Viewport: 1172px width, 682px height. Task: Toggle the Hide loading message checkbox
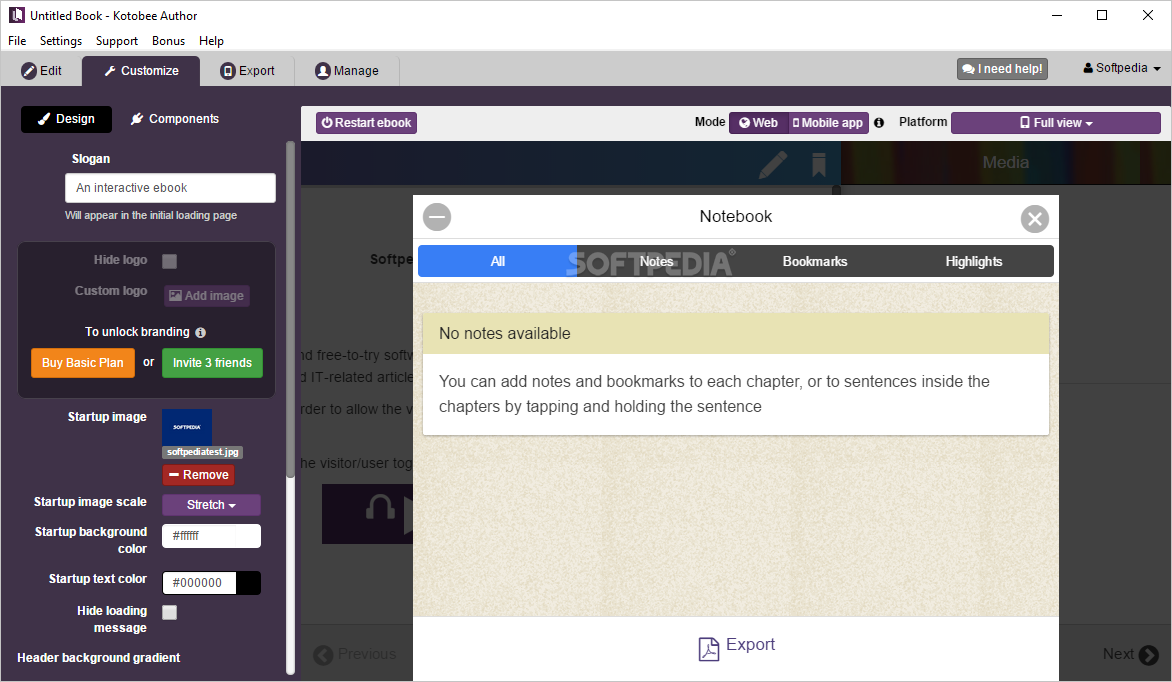pyautogui.click(x=170, y=612)
